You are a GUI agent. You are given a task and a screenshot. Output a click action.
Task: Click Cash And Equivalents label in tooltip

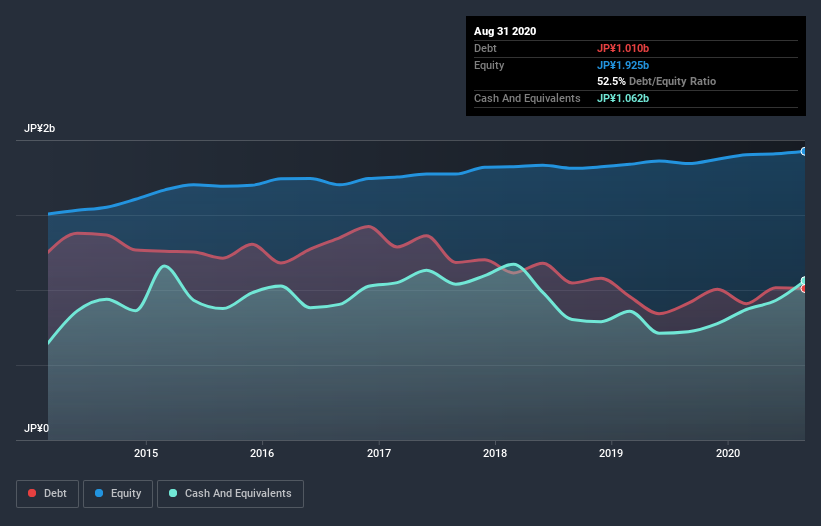tap(527, 98)
